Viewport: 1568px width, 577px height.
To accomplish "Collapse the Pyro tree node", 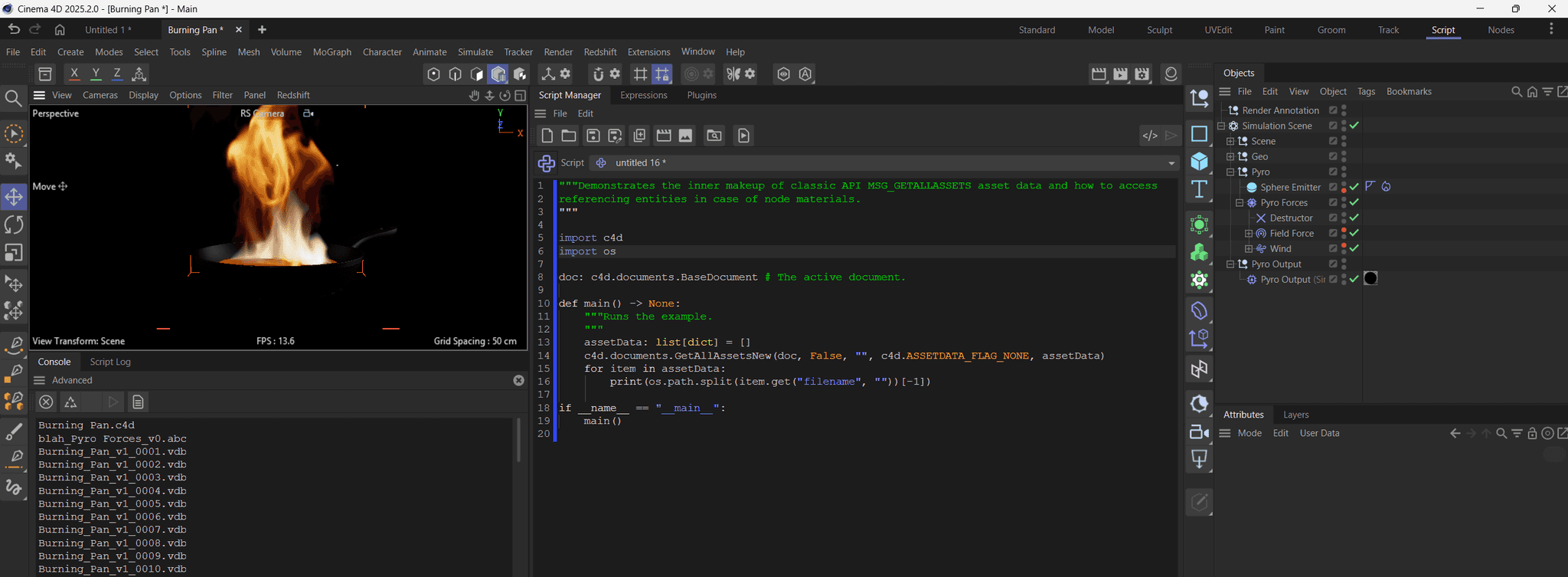I will click(x=1230, y=172).
